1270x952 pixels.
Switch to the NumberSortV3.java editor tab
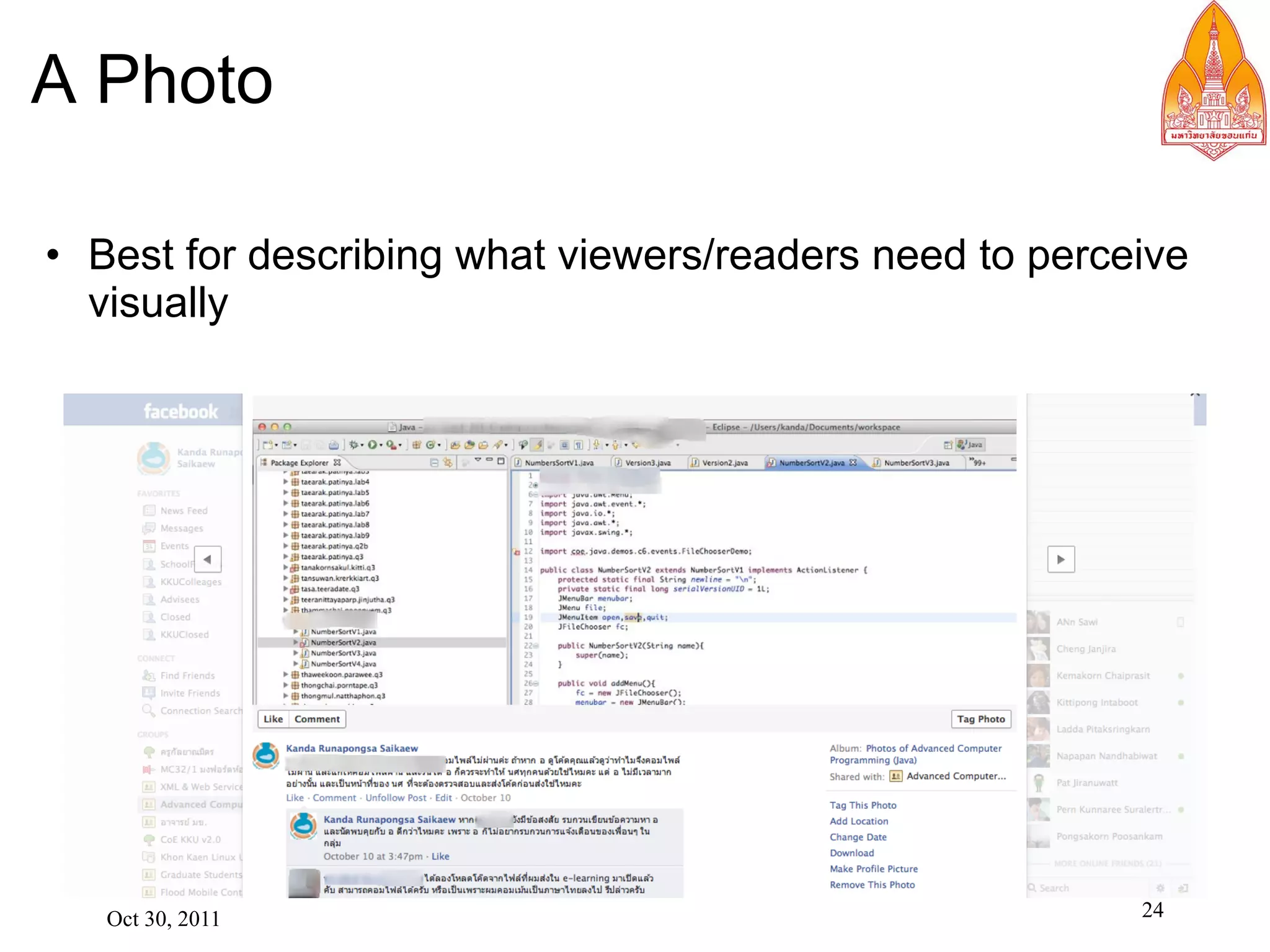coord(916,462)
